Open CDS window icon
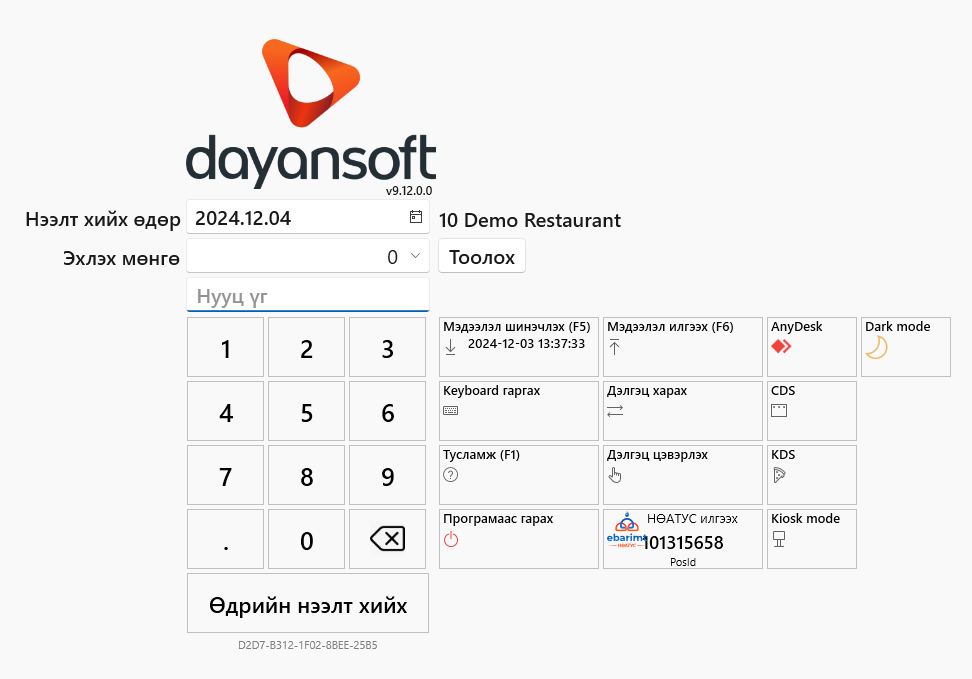This screenshot has height=679, width=972. [779, 411]
